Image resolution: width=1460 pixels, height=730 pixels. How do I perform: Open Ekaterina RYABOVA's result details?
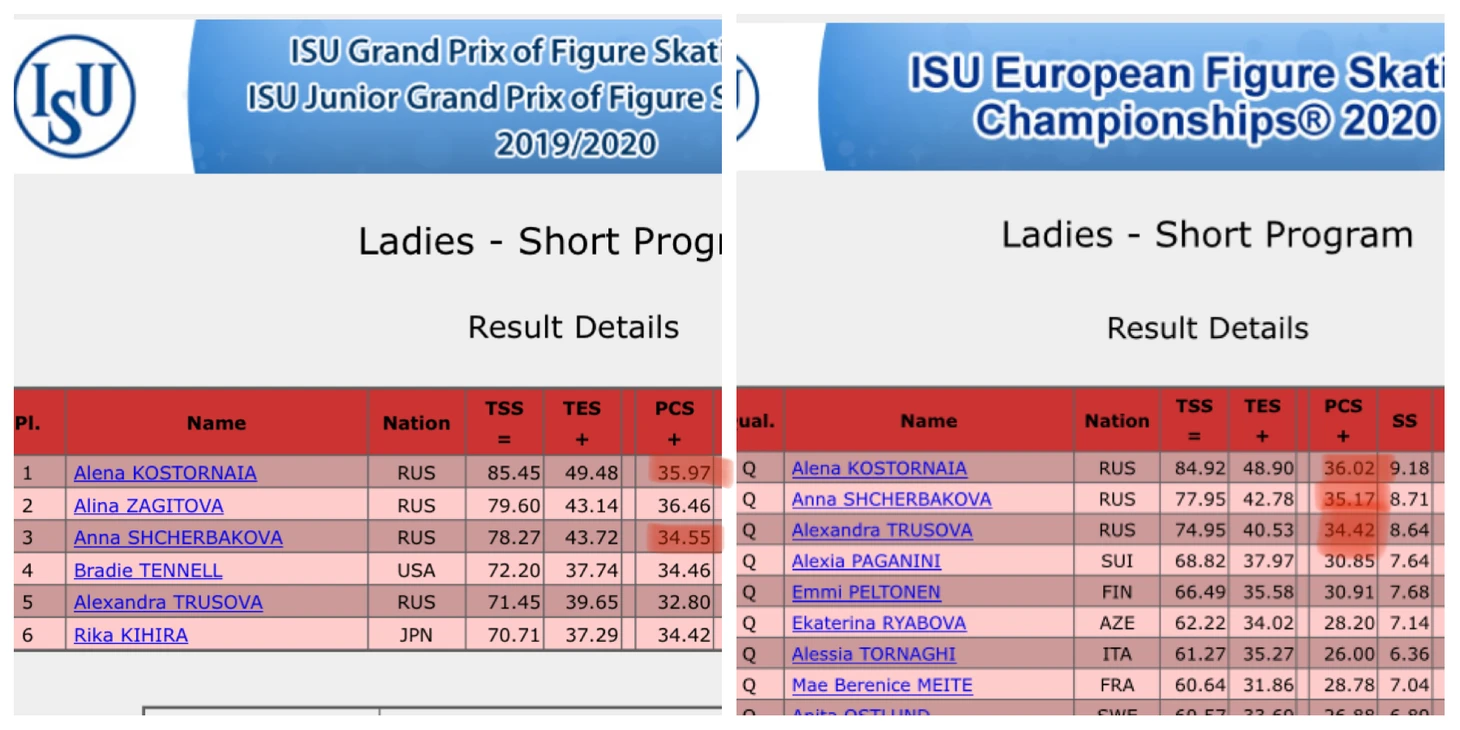pos(879,624)
